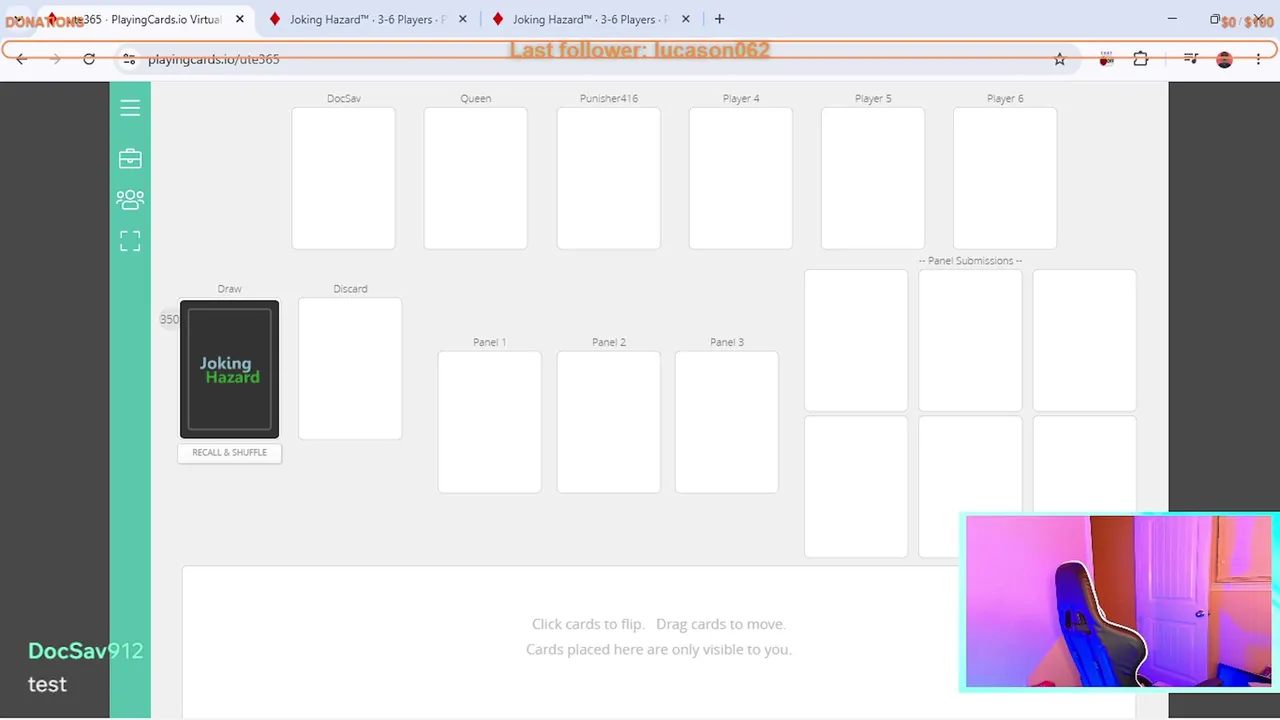
Task: Click the 'Draw' deck label
Action: coord(229,288)
